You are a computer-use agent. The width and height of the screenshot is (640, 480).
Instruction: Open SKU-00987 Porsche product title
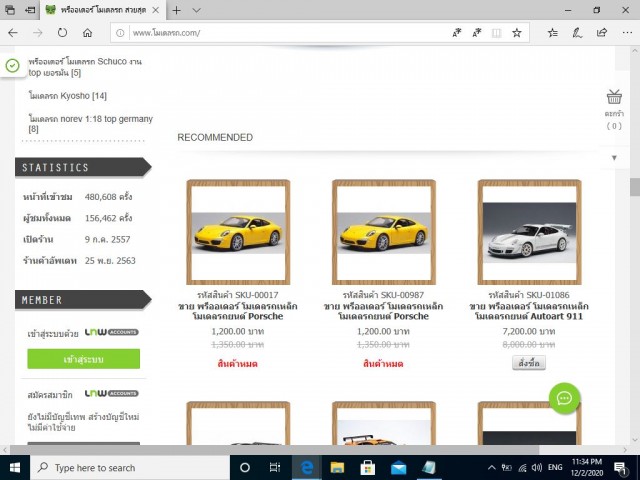(384, 311)
